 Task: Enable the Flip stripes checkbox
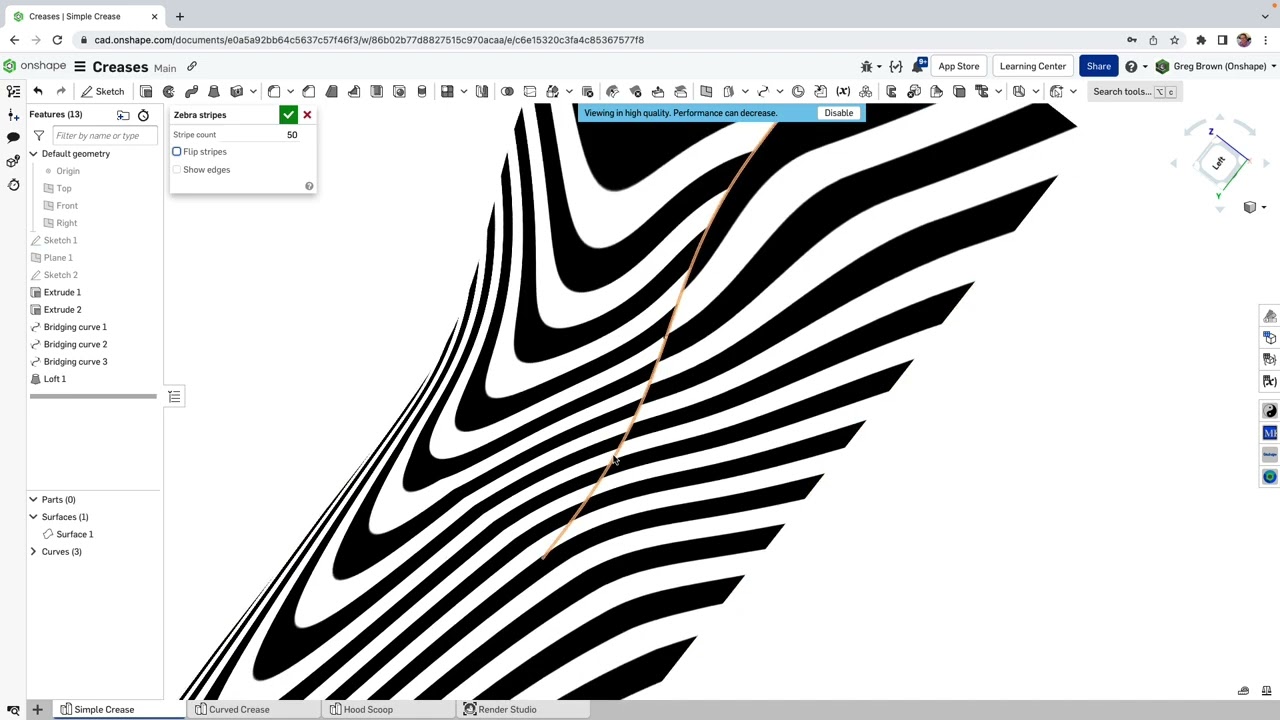coord(177,152)
